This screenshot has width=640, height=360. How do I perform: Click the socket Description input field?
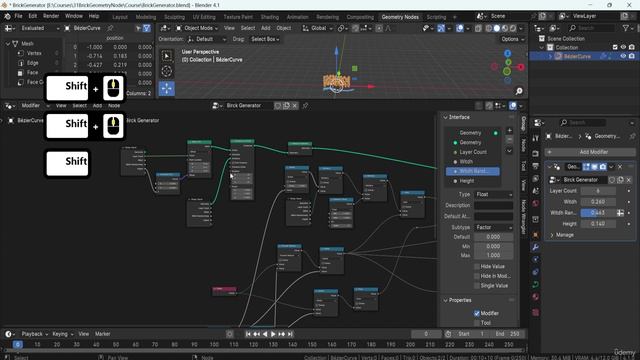point(493,205)
